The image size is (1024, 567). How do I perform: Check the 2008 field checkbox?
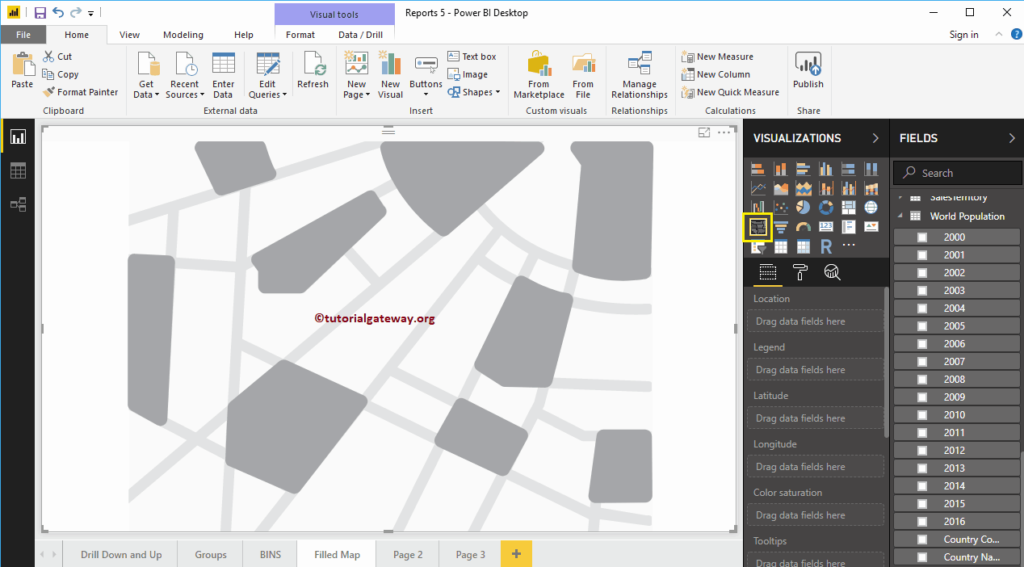click(x=922, y=380)
